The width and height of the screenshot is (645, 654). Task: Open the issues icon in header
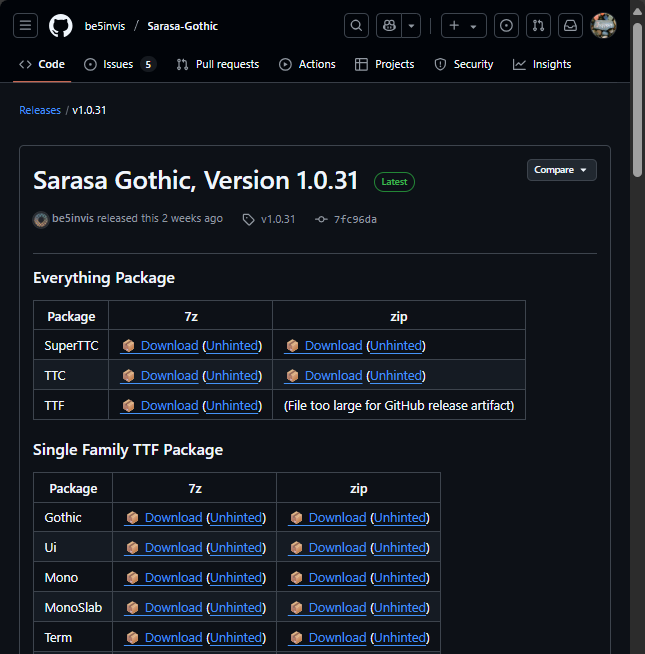(507, 26)
